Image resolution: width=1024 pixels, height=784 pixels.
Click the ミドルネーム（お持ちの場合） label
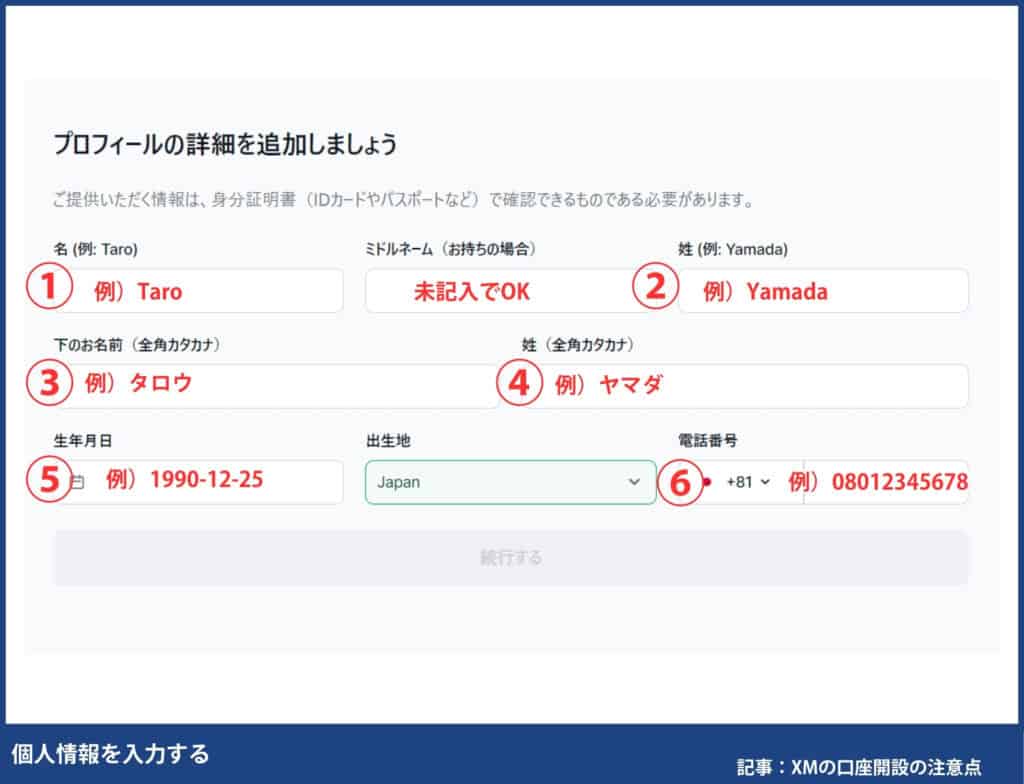tap(452, 249)
